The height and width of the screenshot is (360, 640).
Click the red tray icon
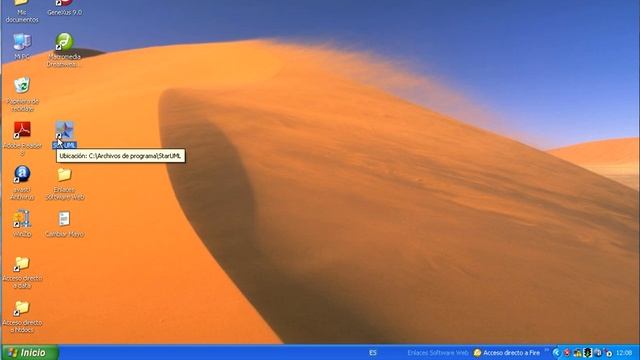tap(567, 353)
